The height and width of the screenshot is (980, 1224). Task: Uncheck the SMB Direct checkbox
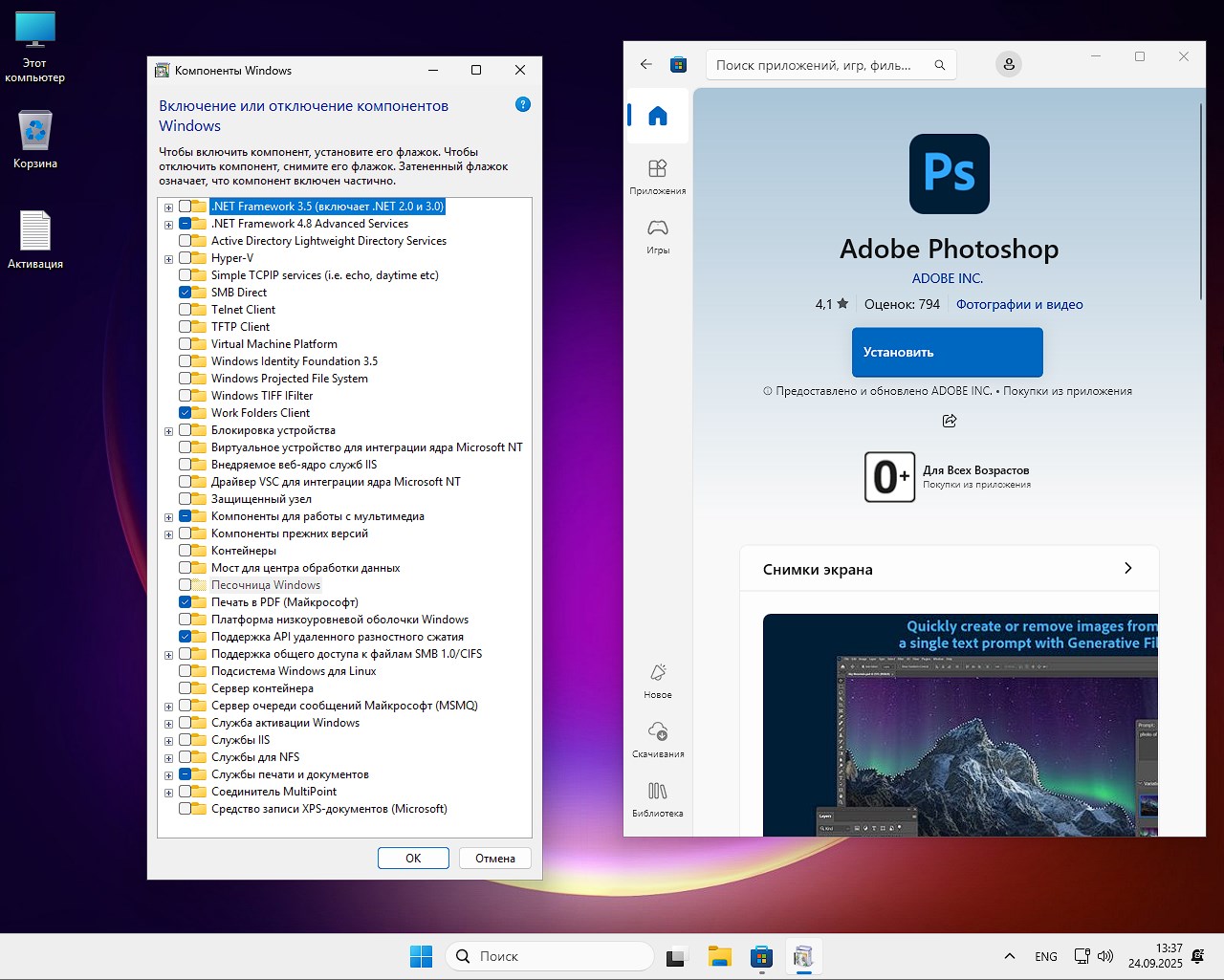point(186,293)
